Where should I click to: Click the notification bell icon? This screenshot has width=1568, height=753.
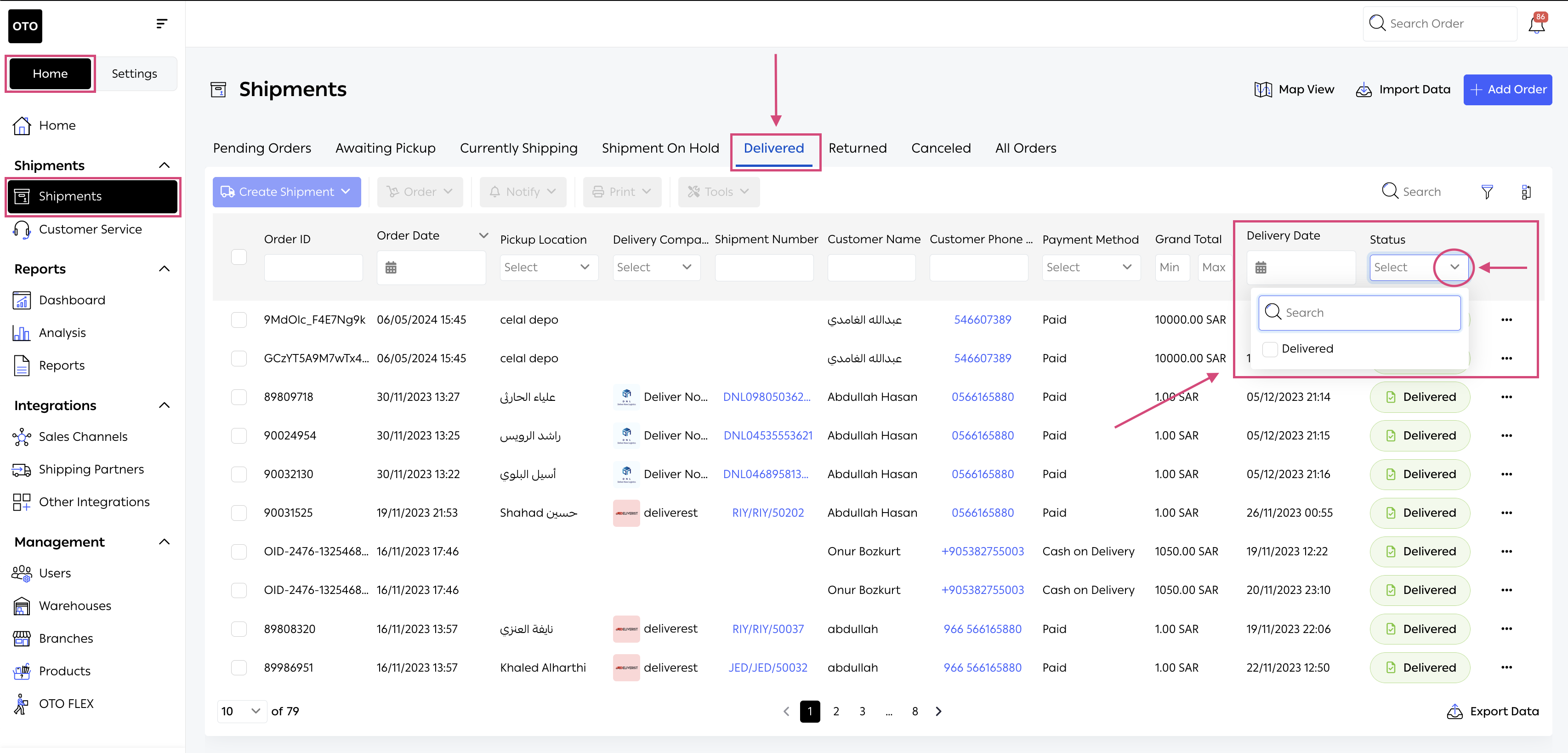tap(1536, 24)
